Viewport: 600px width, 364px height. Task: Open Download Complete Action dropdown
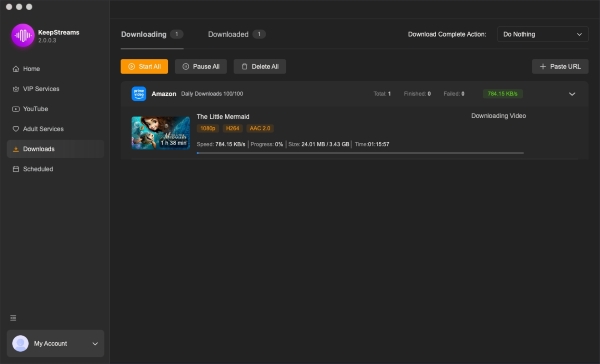pyautogui.click(x=543, y=34)
